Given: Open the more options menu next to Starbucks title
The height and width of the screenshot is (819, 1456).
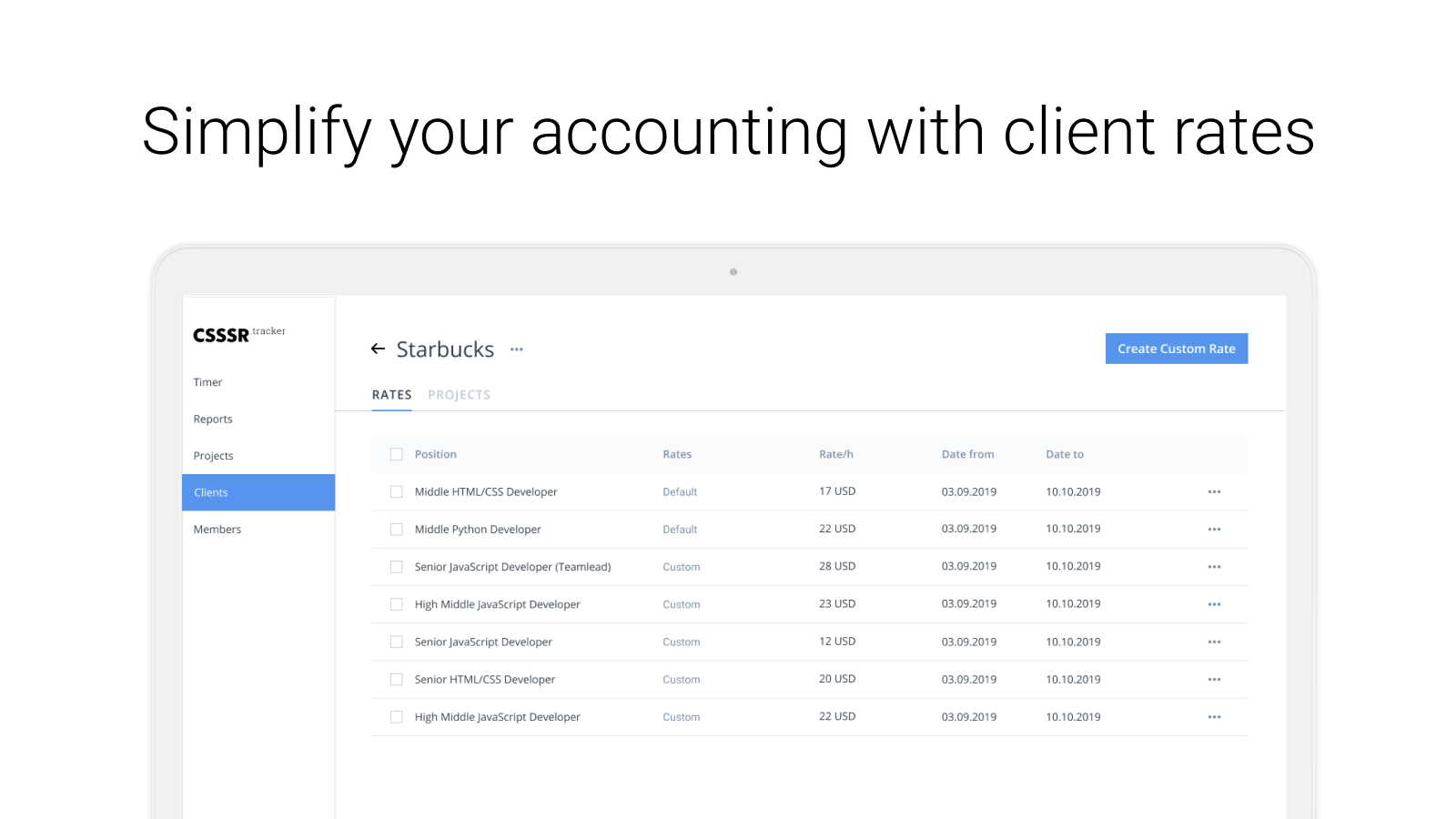Looking at the screenshot, I should pos(517,349).
